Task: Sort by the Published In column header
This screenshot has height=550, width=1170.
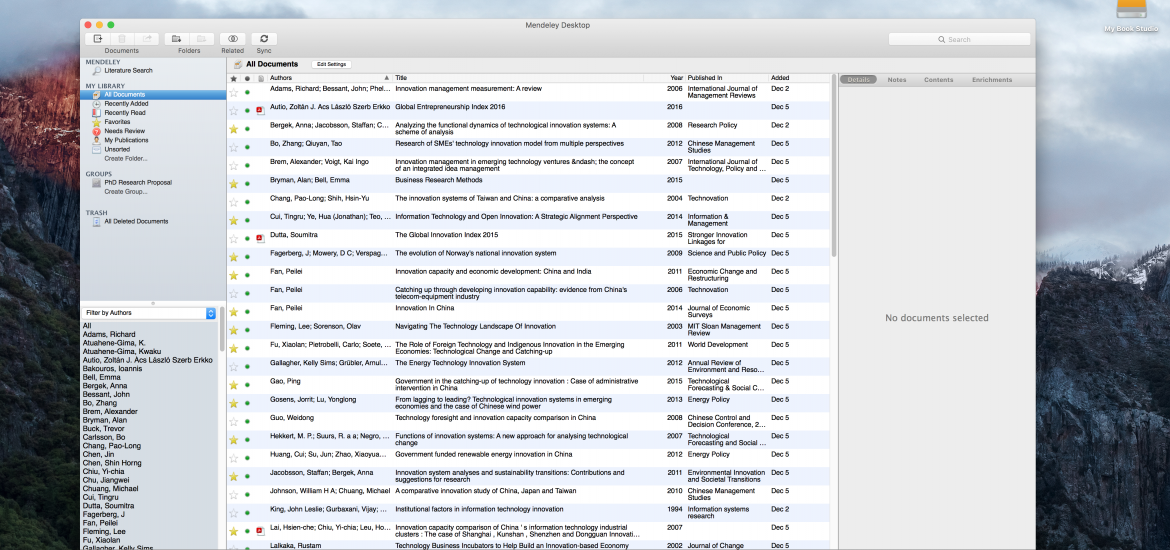Action: tap(727, 78)
